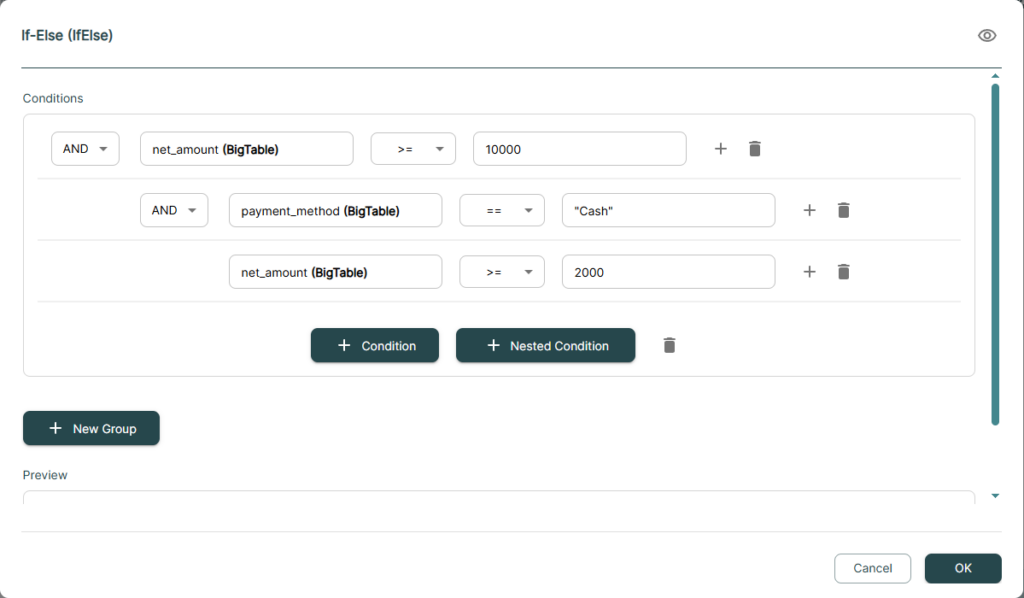Viewport: 1024px width, 598px height.
Task: Add a Nested Condition
Action: tap(545, 345)
